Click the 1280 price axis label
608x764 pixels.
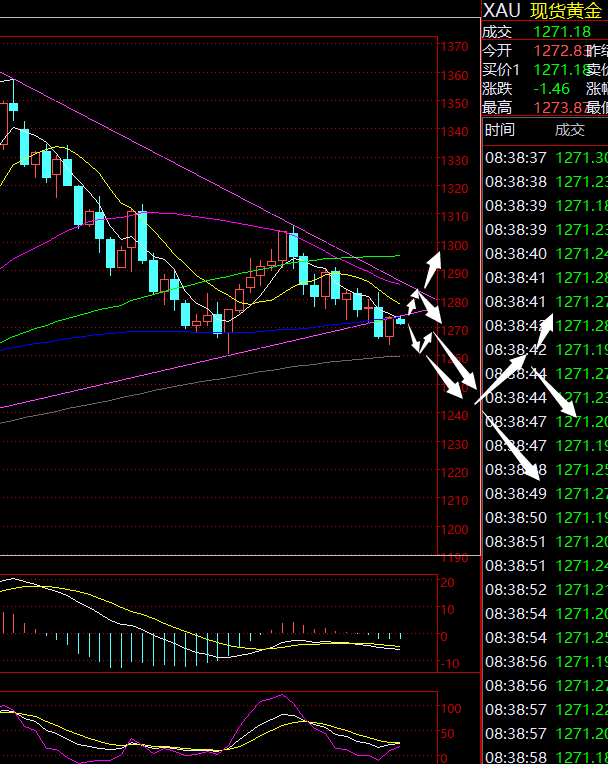[x=455, y=303]
